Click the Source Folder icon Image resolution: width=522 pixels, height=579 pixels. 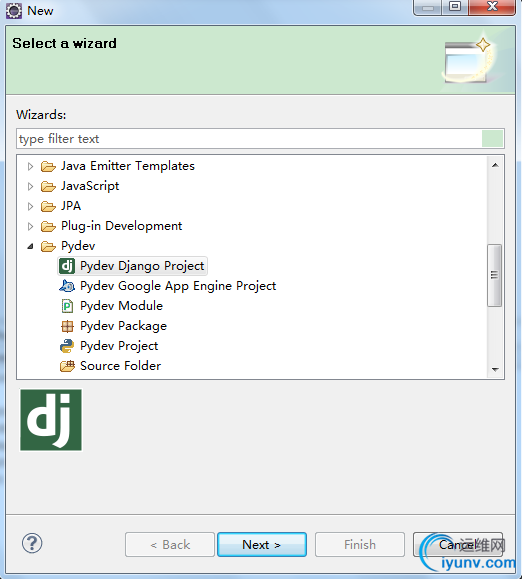point(67,366)
